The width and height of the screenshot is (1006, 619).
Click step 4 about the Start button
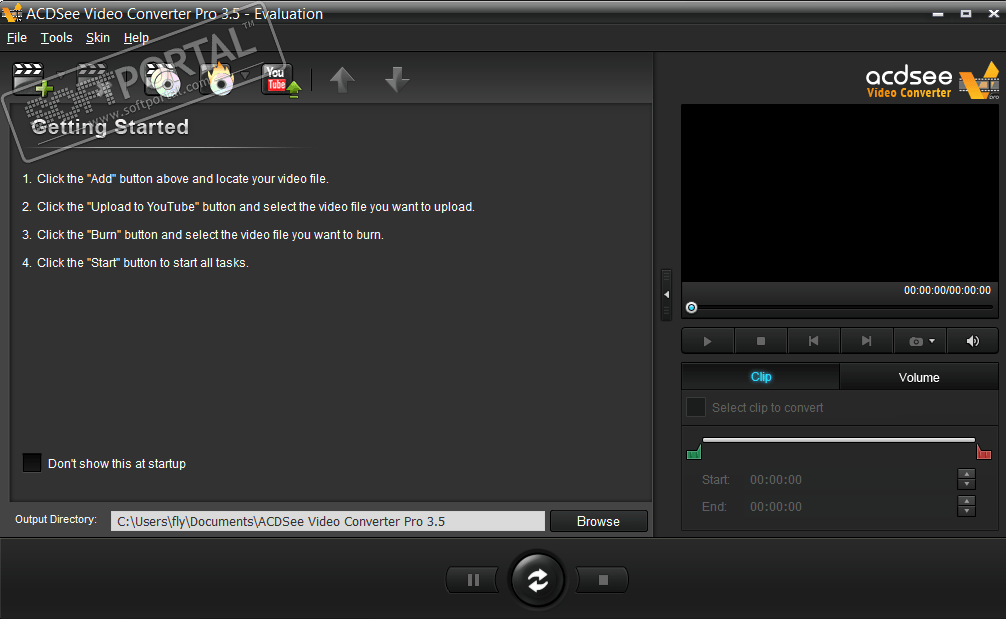tap(135, 263)
